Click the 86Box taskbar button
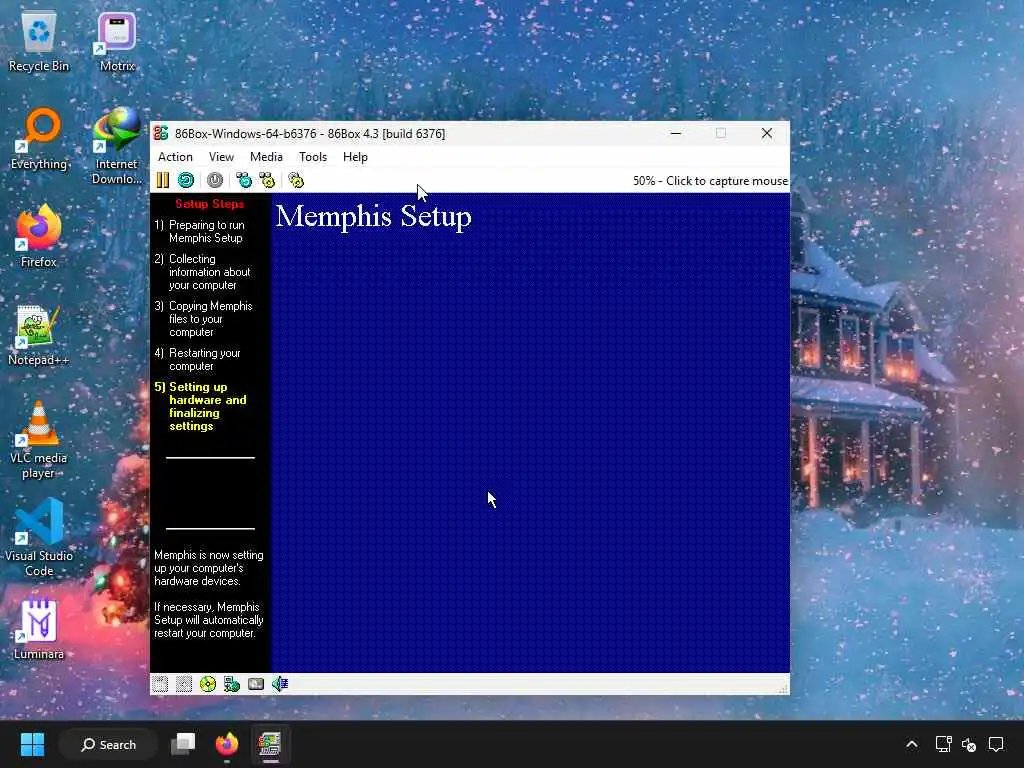Image resolution: width=1024 pixels, height=768 pixels. [x=270, y=744]
